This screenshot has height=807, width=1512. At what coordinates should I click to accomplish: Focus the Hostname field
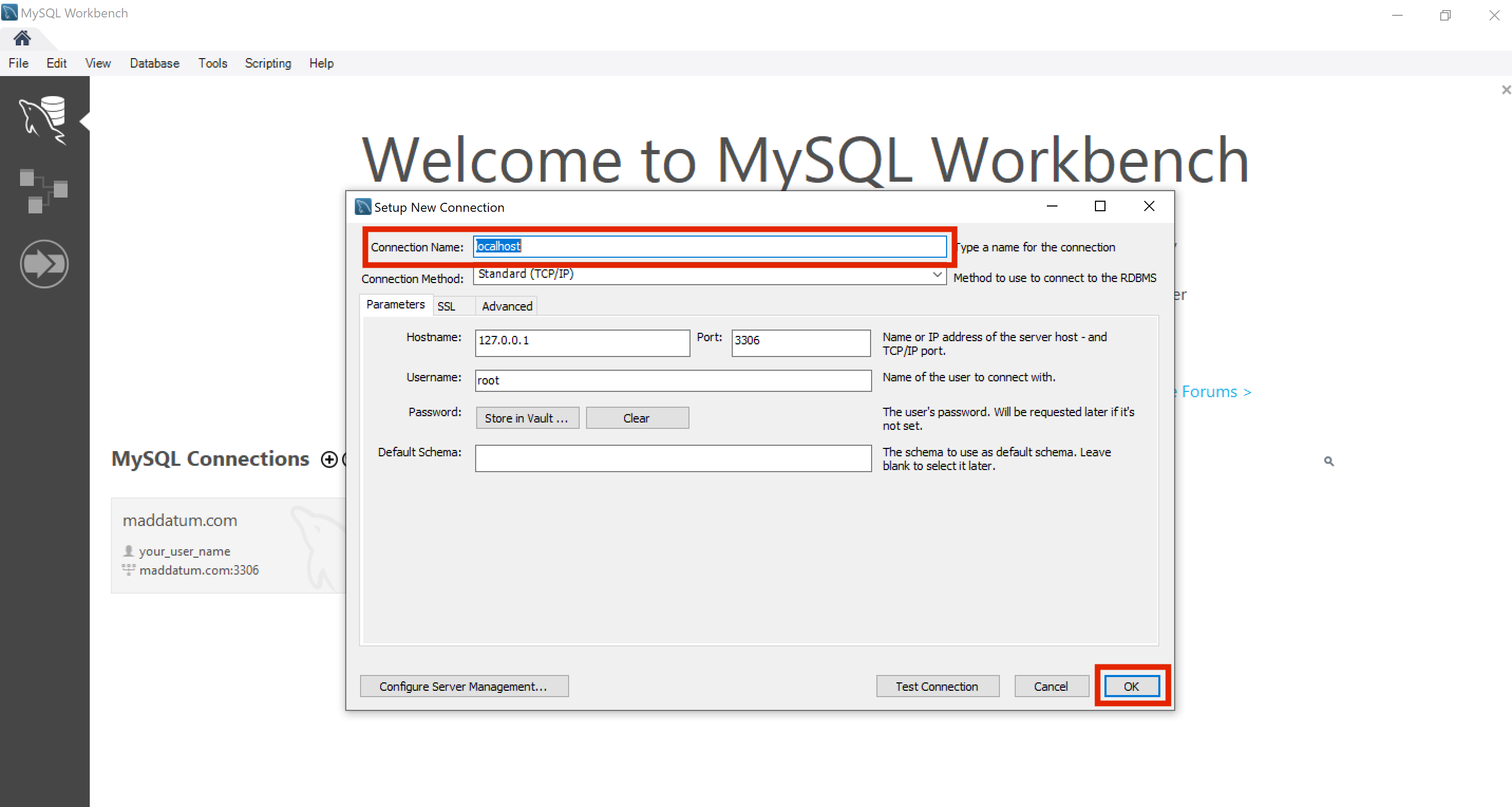[x=582, y=342]
